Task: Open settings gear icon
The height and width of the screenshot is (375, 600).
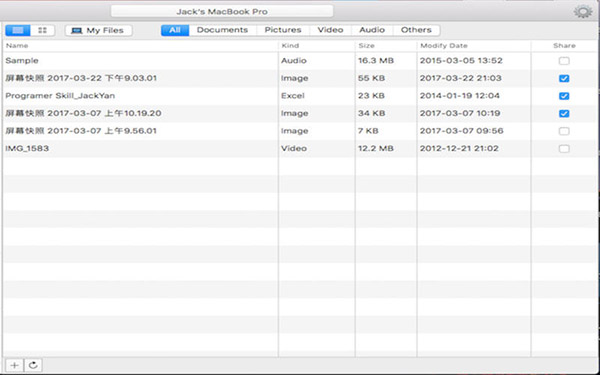Action: click(583, 11)
